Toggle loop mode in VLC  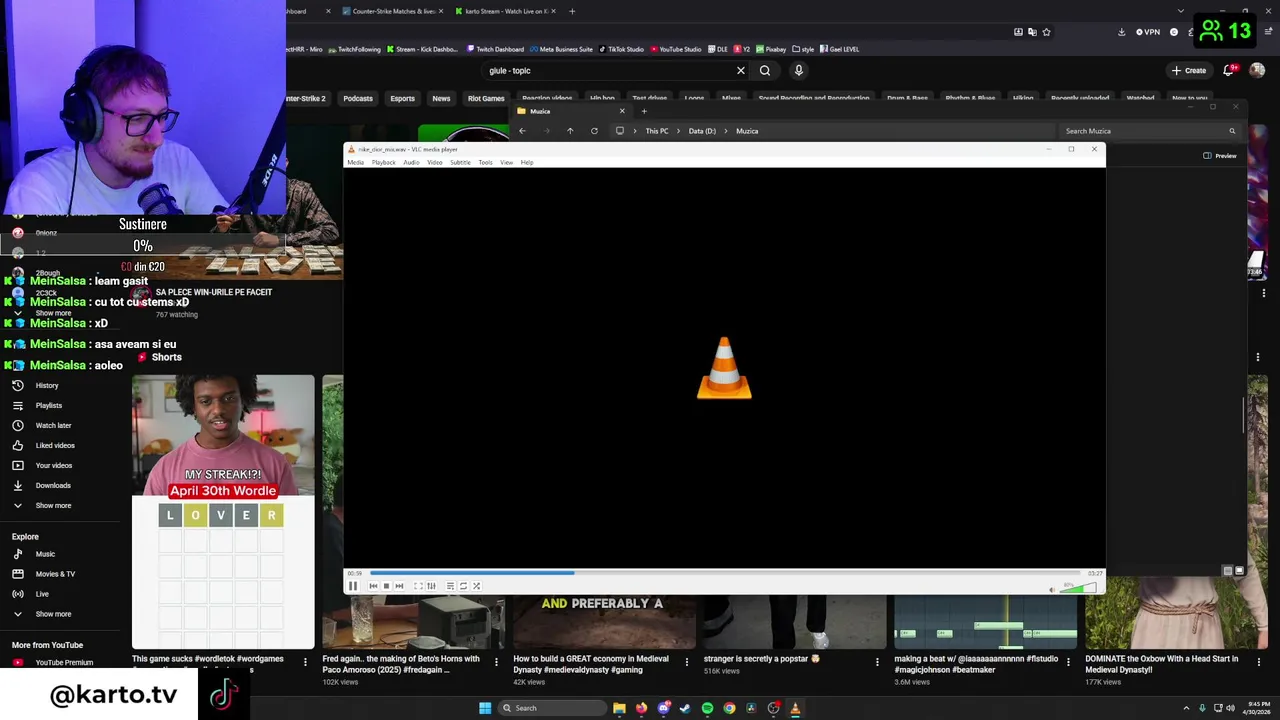point(463,586)
